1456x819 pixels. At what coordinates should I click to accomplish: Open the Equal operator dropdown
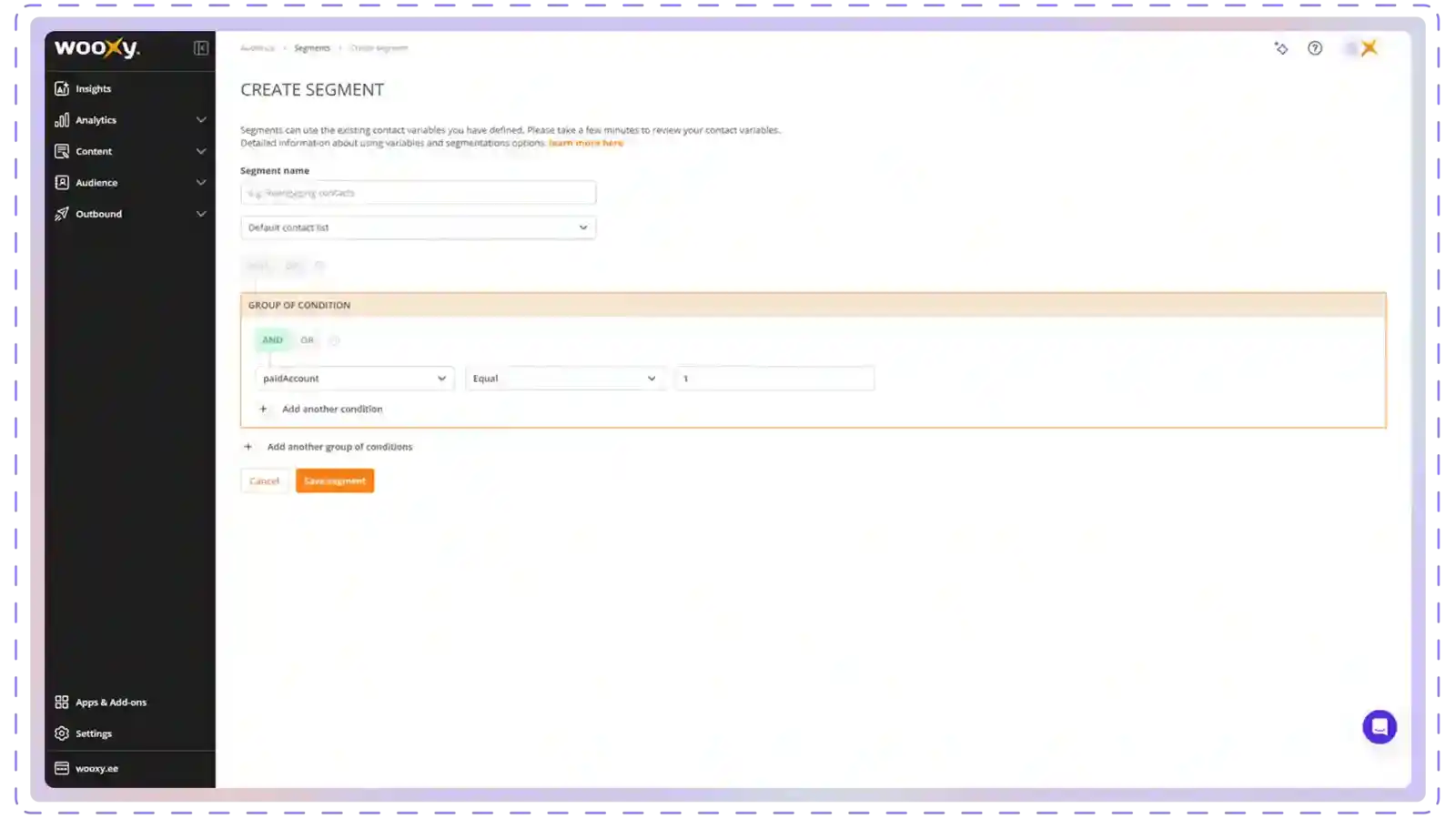(563, 379)
